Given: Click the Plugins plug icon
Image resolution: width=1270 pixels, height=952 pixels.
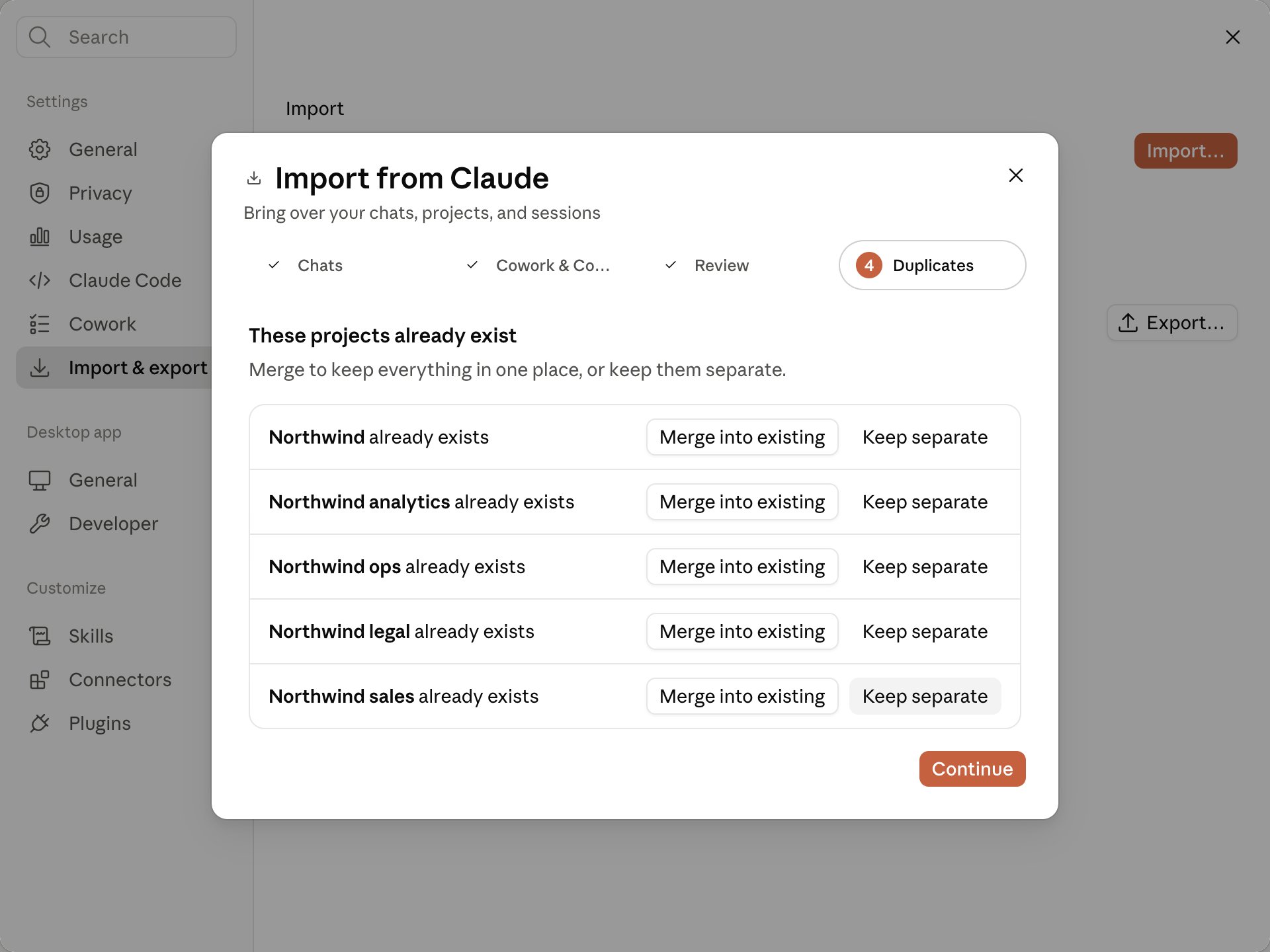Looking at the screenshot, I should click(40, 723).
